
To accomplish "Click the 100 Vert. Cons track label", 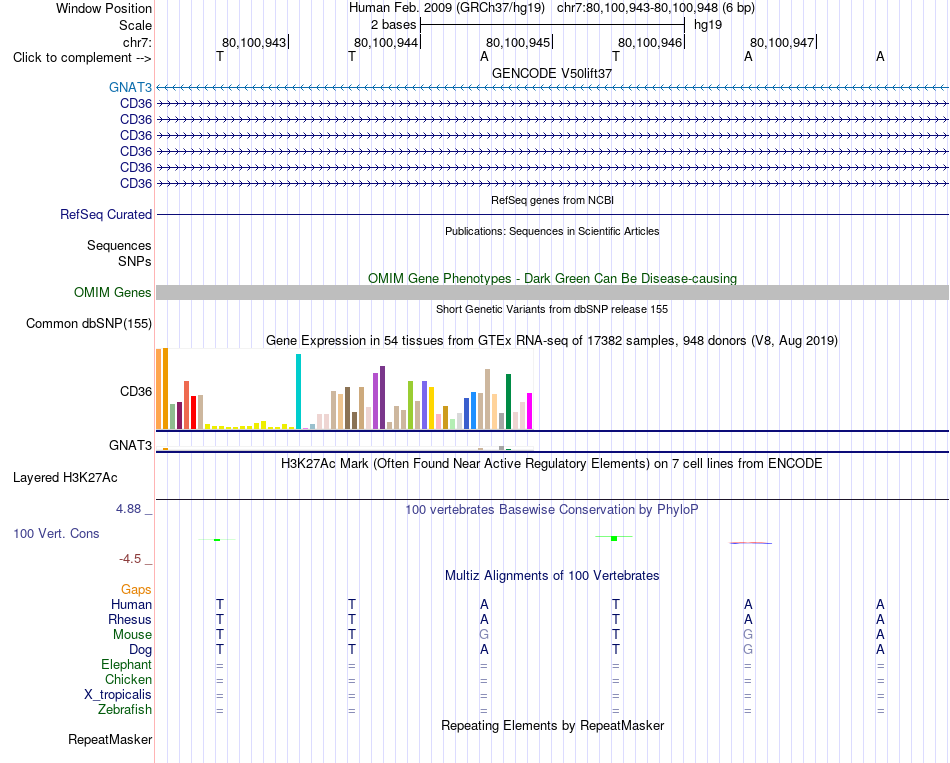I will (x=56, y=533).
